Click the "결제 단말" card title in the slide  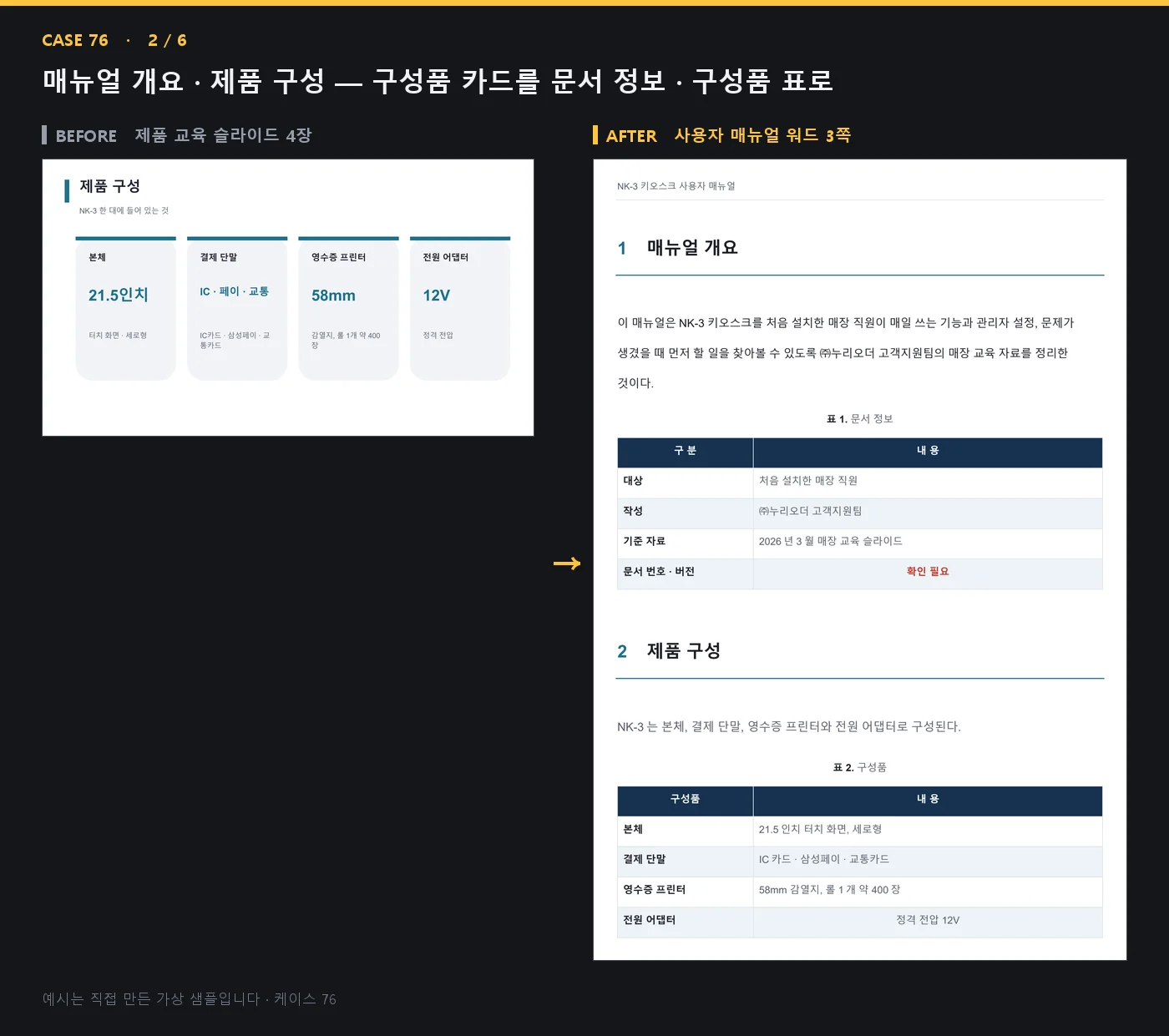coord(219,257)
